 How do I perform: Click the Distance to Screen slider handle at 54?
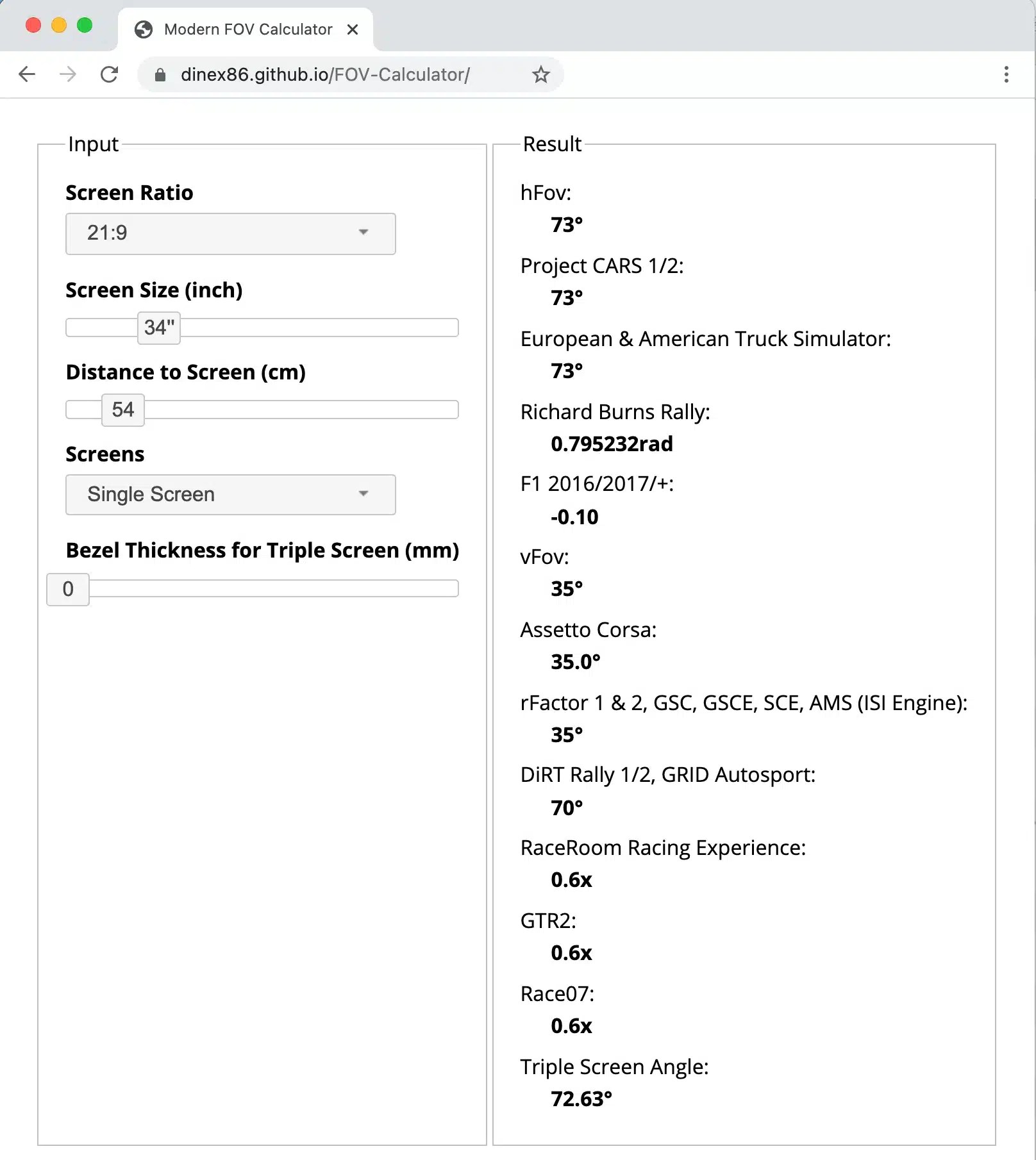click(x=123, y=410)
